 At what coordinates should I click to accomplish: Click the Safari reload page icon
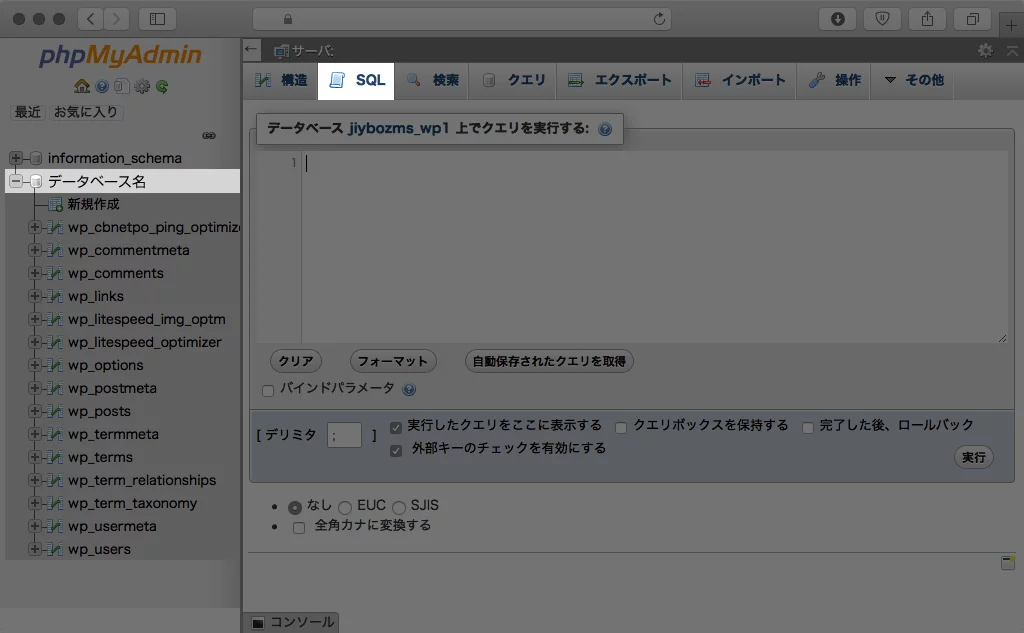click(659, 19)
